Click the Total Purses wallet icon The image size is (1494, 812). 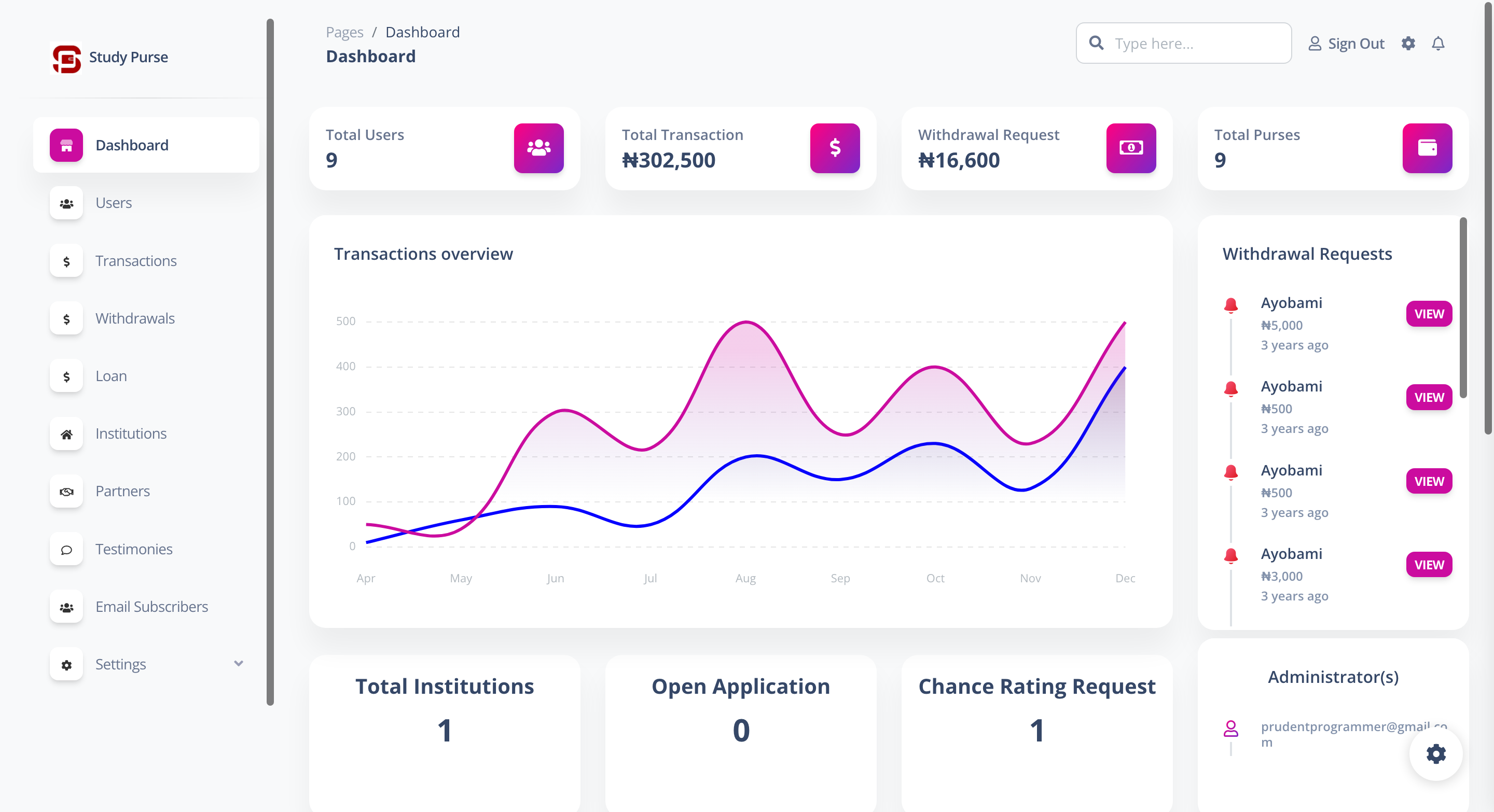tap(1426, 148)
